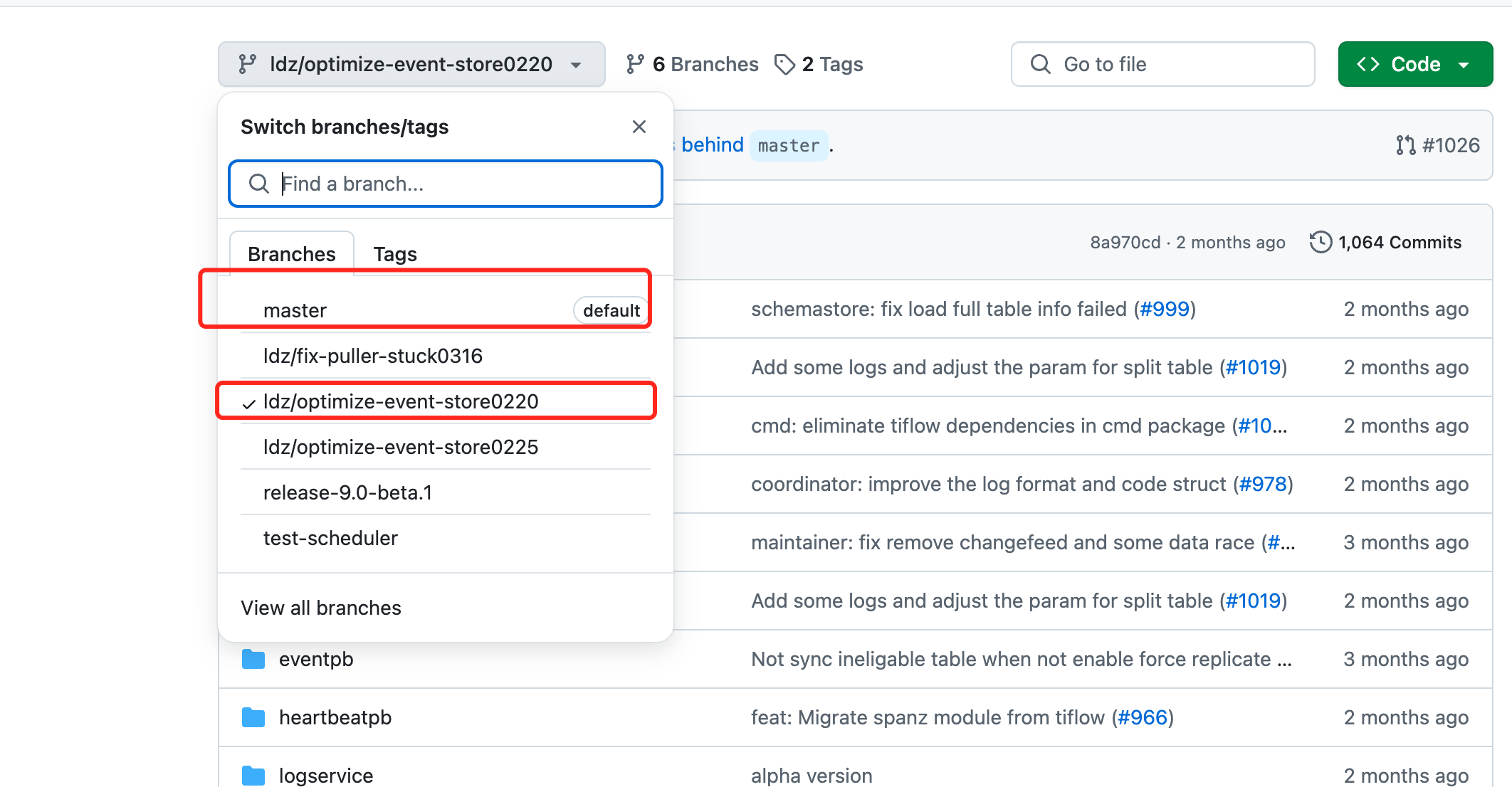Click the eventpb folder icon
This screenshot has height=787, width=1512.
(x=253, y=659)
